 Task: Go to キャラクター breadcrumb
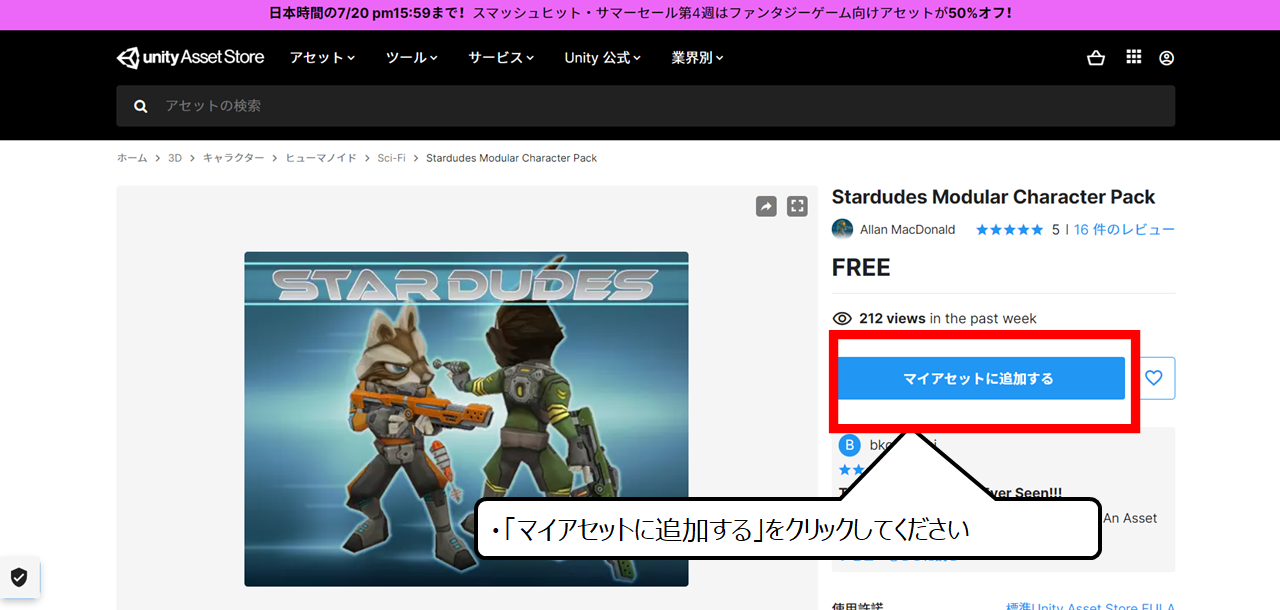point(234,158)
